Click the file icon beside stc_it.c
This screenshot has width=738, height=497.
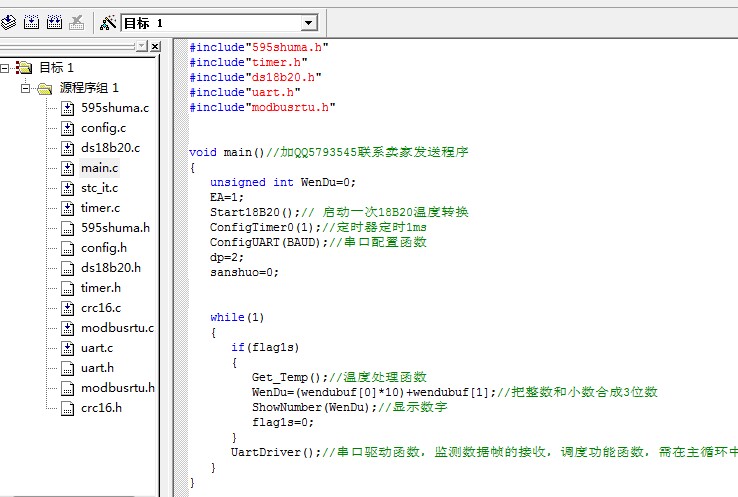pos(67,189)
